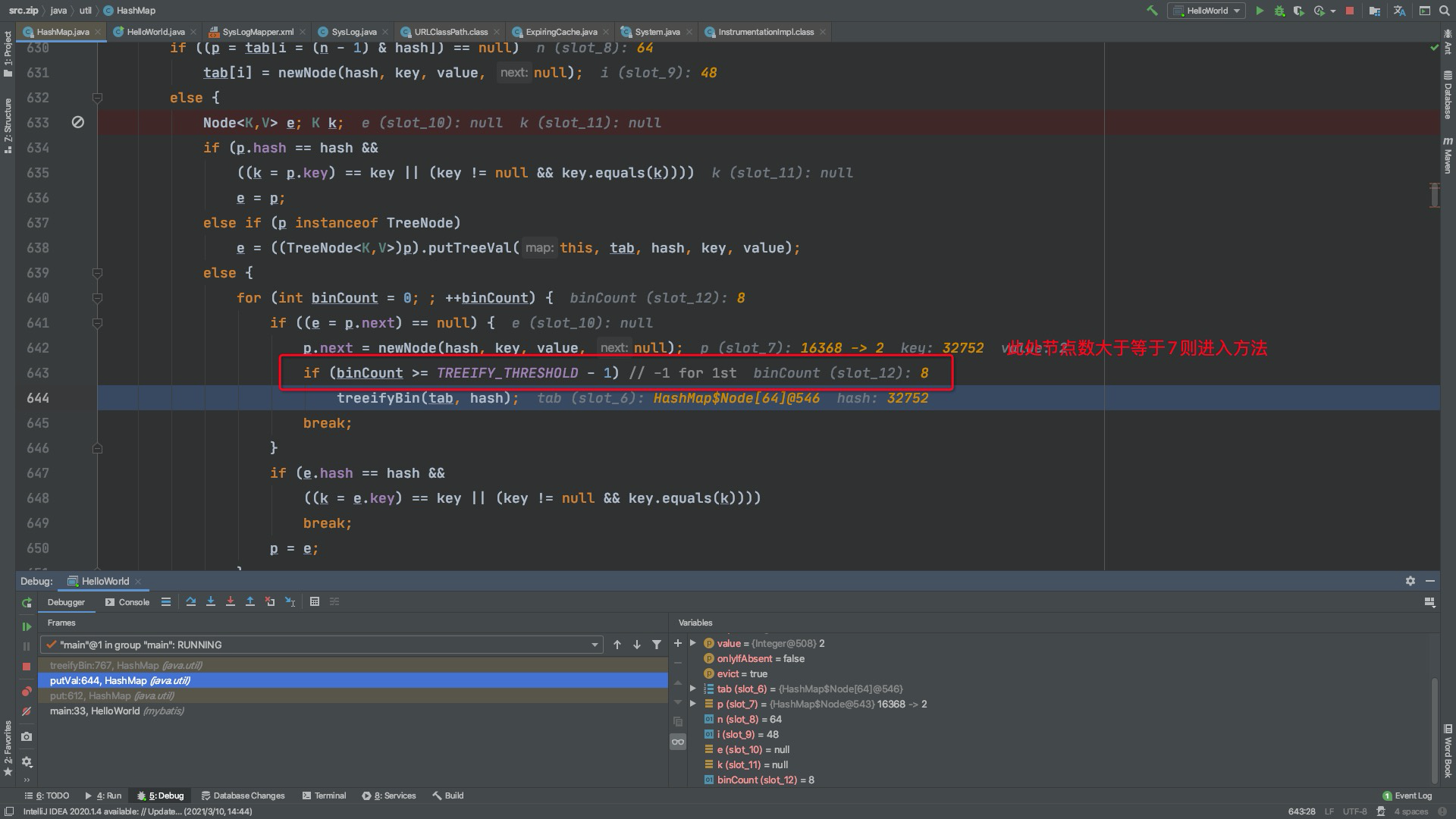
Task: Select put:612 HashMap stack frame
Action: (x=353, y=695)
